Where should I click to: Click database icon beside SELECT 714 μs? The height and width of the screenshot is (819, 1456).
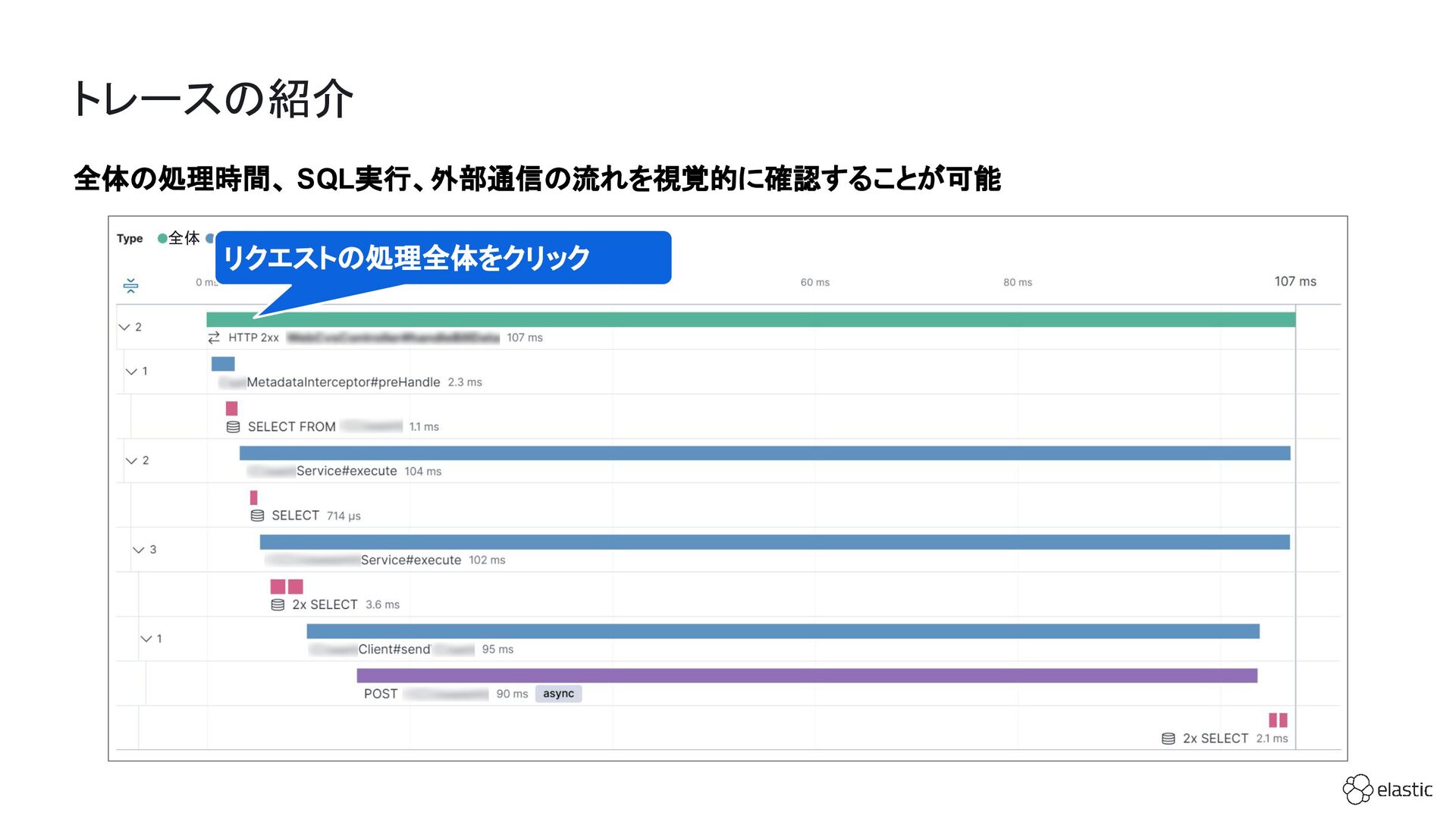(257, 516)
